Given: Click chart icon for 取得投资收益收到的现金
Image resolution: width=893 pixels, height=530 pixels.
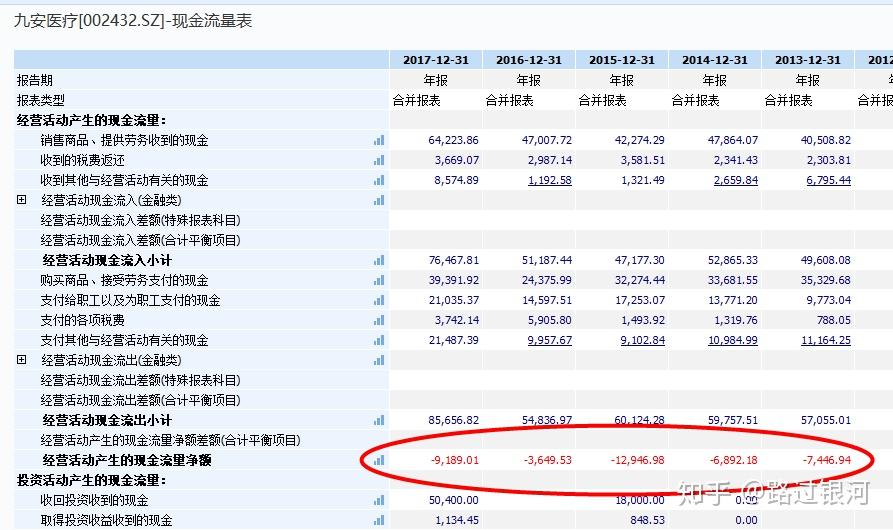Looking at the screenshot, I should 379,520.
